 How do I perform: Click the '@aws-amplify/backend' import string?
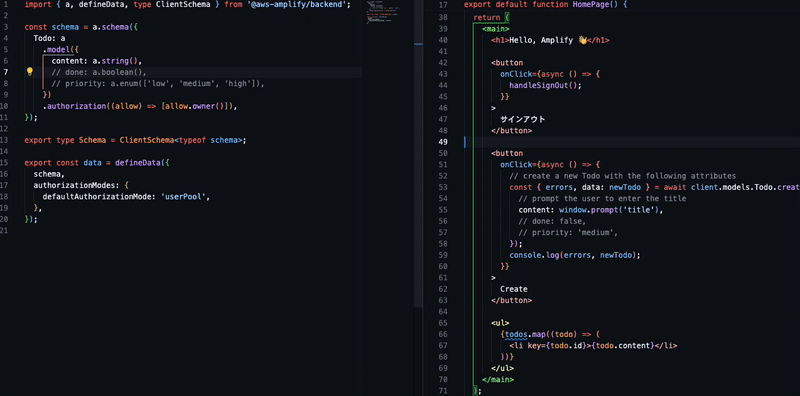coord(297,5)
